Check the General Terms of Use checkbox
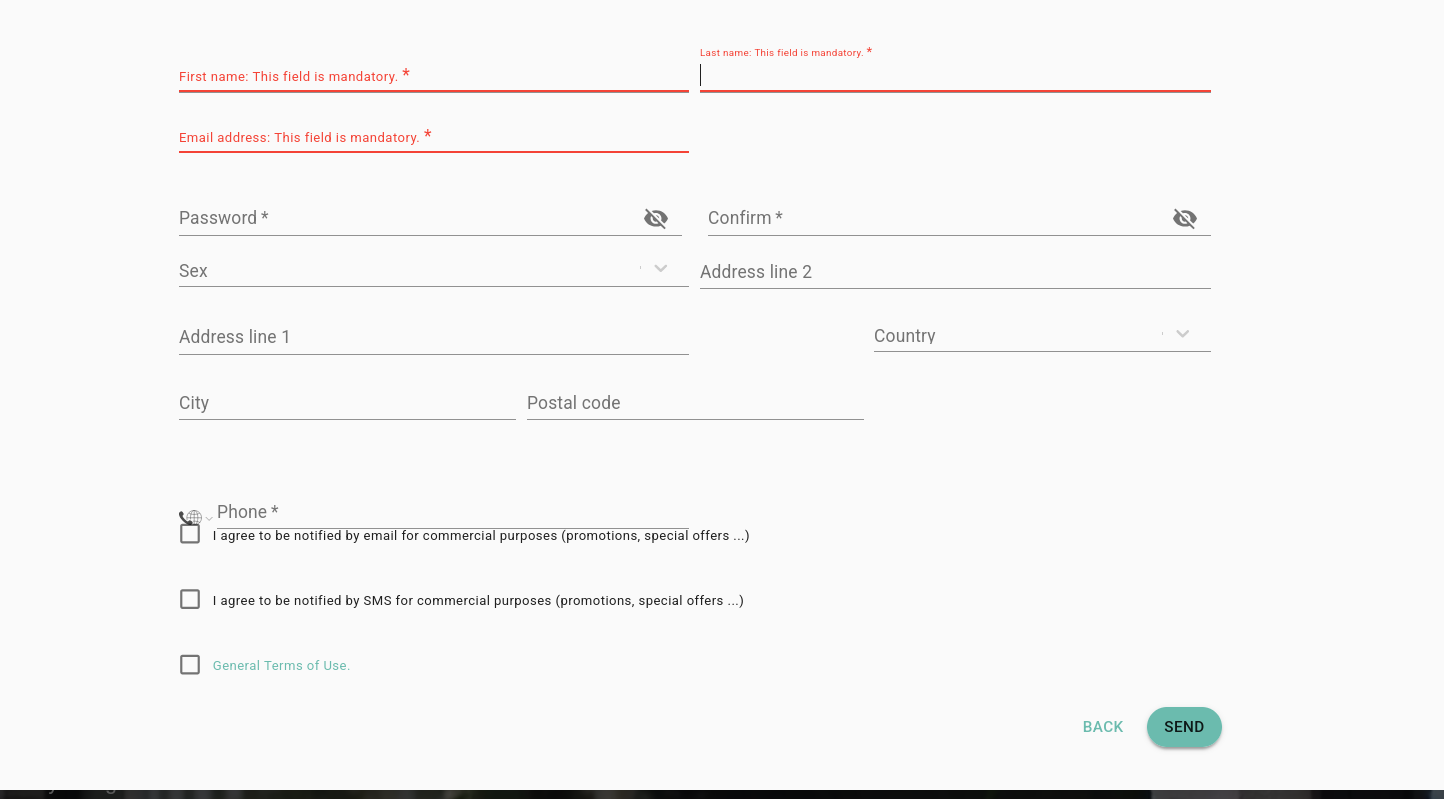Viewport: 1444px width, 799px height. [190, 665]
